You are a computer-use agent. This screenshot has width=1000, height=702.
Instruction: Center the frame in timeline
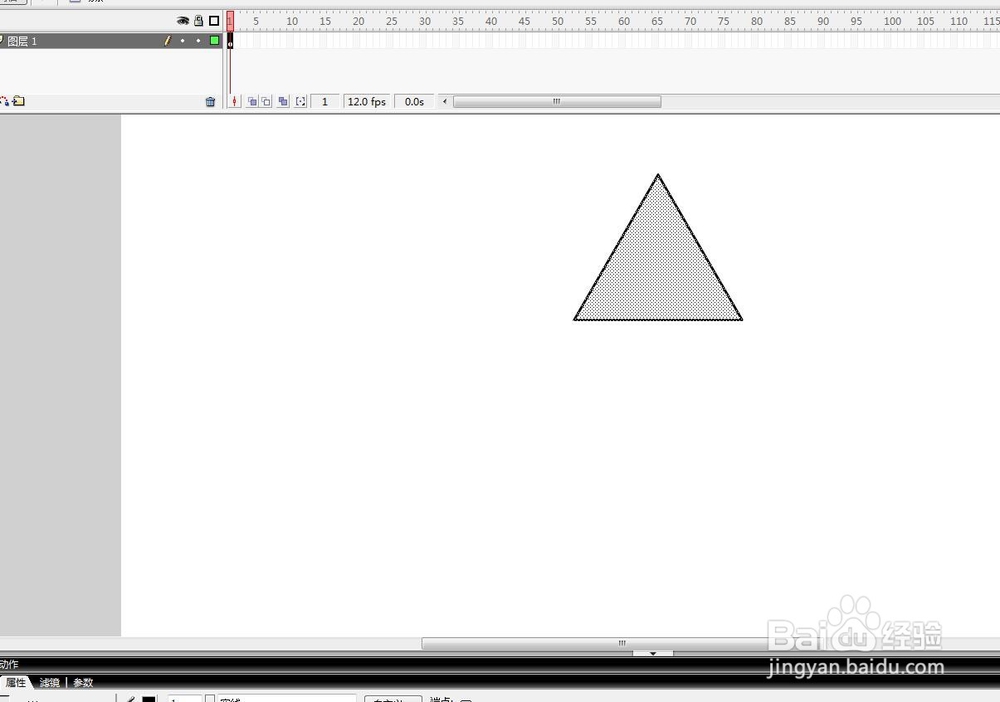click(234, 101)
